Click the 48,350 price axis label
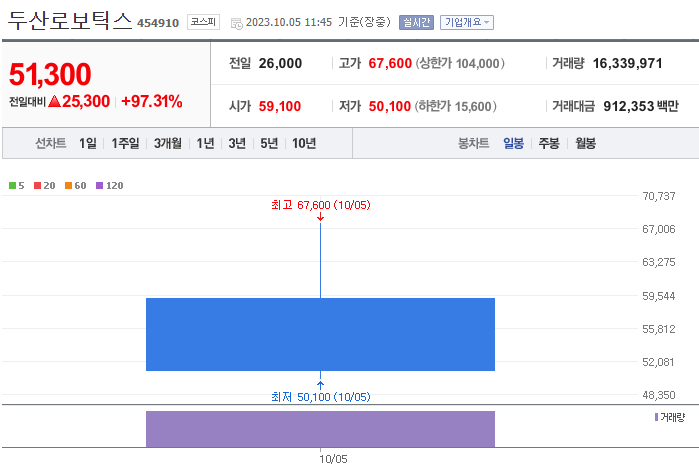The image size is (699, 470). tap(659, 395)
